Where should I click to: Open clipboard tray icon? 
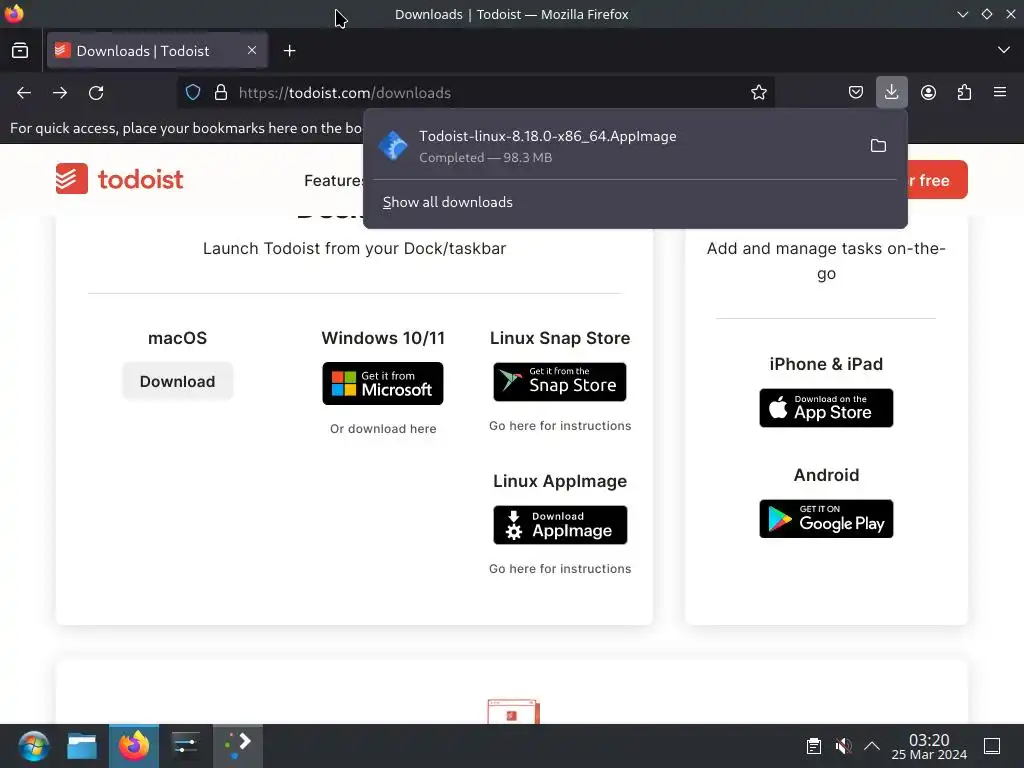pos(814,746)
